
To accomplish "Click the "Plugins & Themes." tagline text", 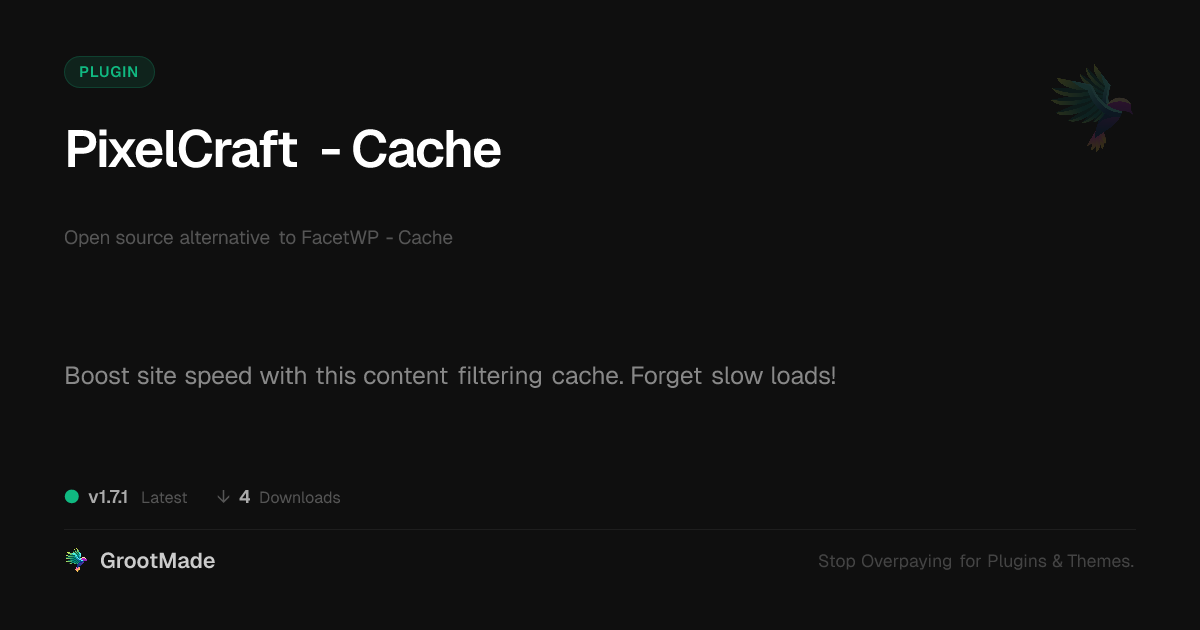I will 1060,562.
